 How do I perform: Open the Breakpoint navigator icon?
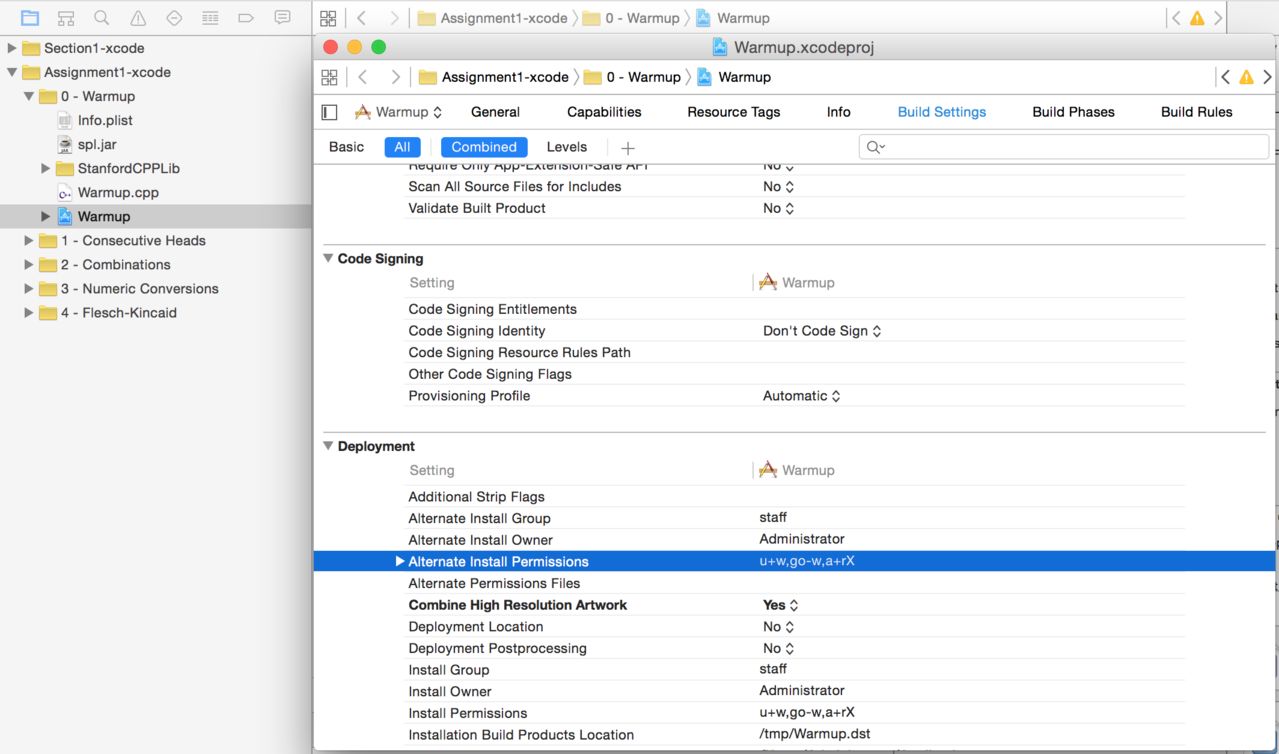coord(246,18)
